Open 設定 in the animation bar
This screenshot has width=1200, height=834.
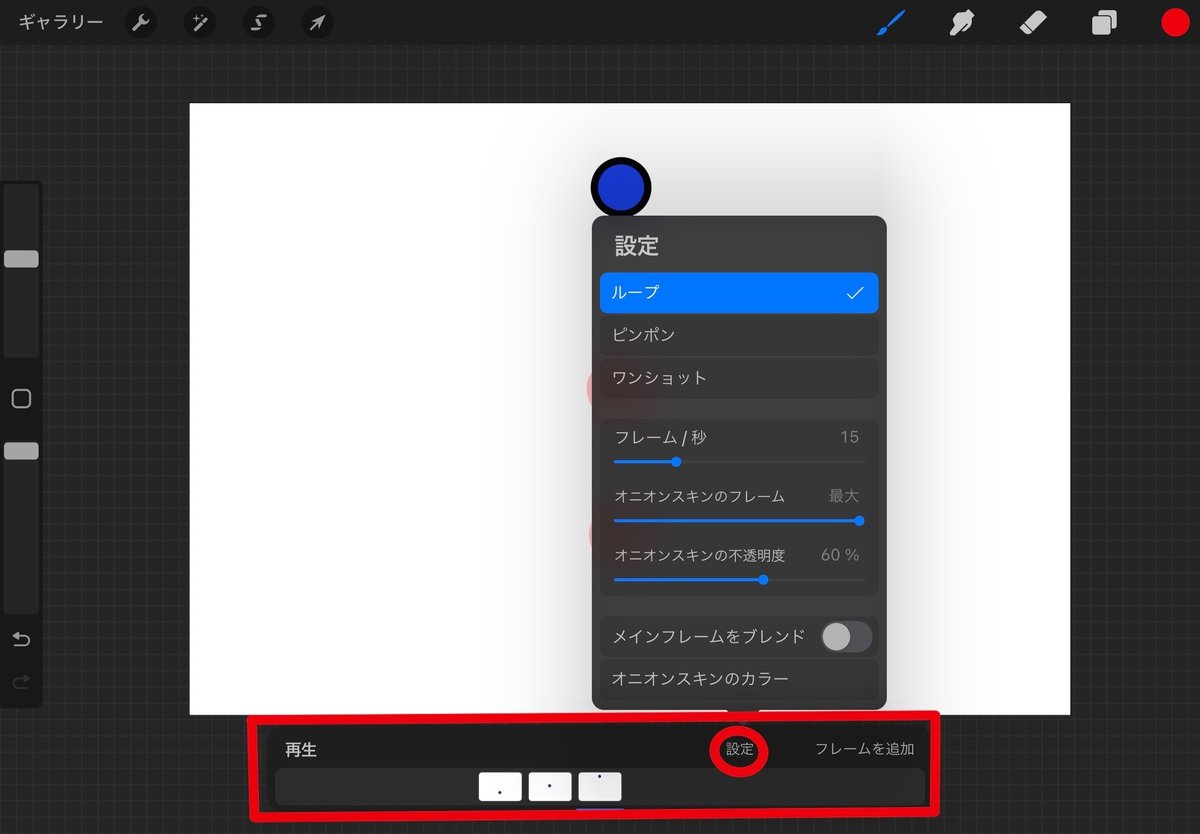pyautogui.click(x=740, y=749)
